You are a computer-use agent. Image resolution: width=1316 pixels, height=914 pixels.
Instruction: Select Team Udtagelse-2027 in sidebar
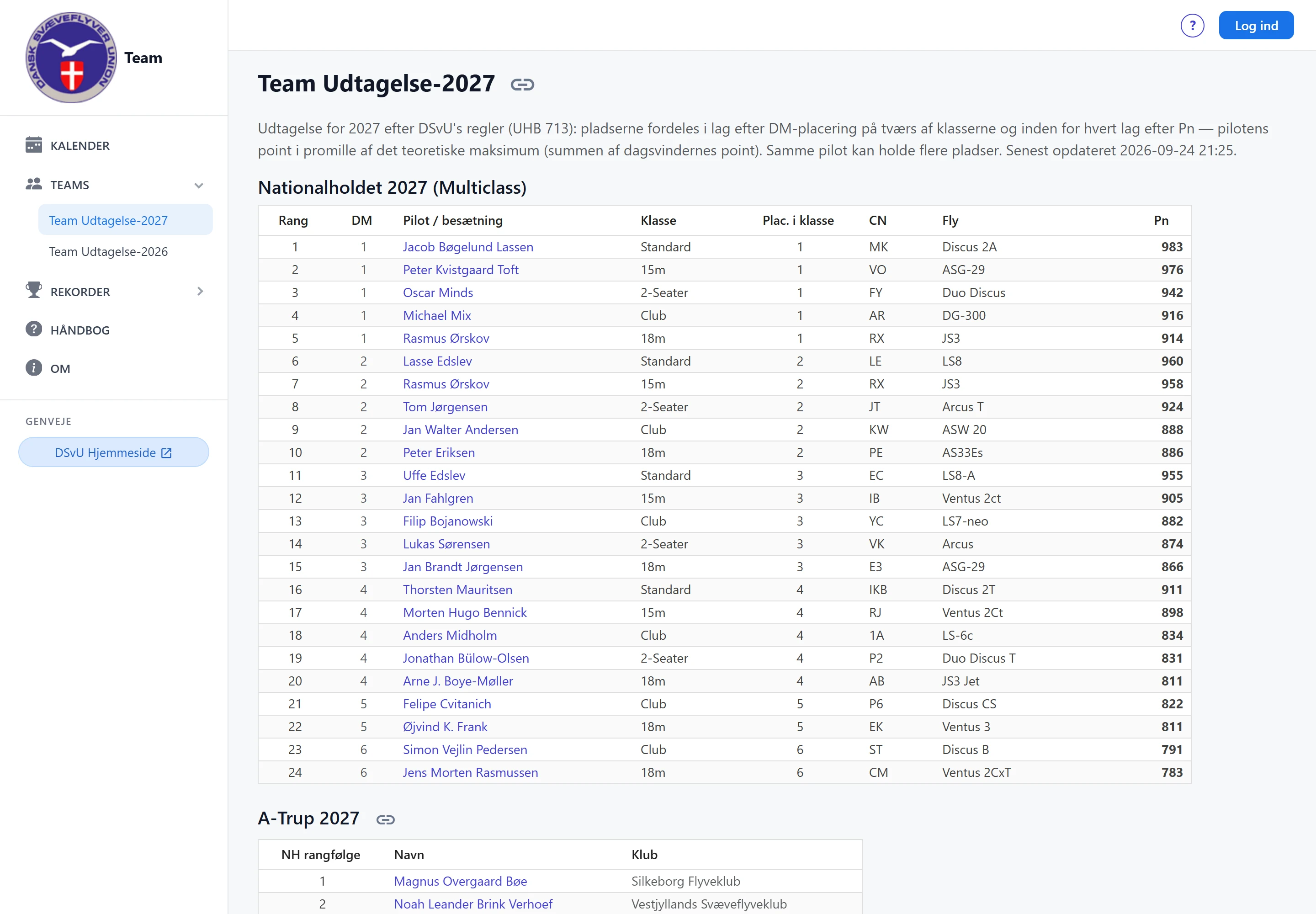(x=125, y=220)
